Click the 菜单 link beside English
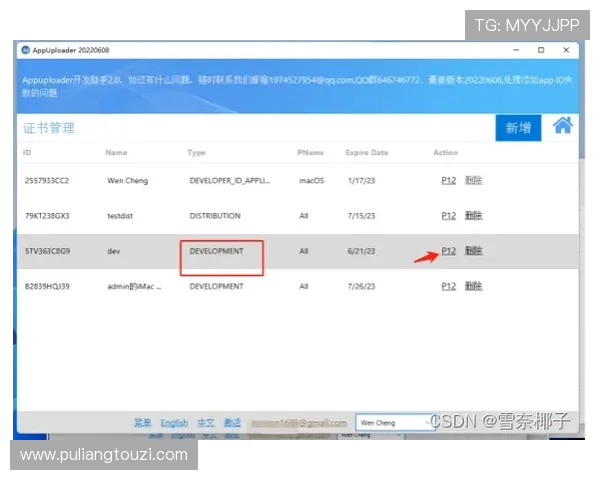This screenshot has width=600, height=480. coord(142,423)
